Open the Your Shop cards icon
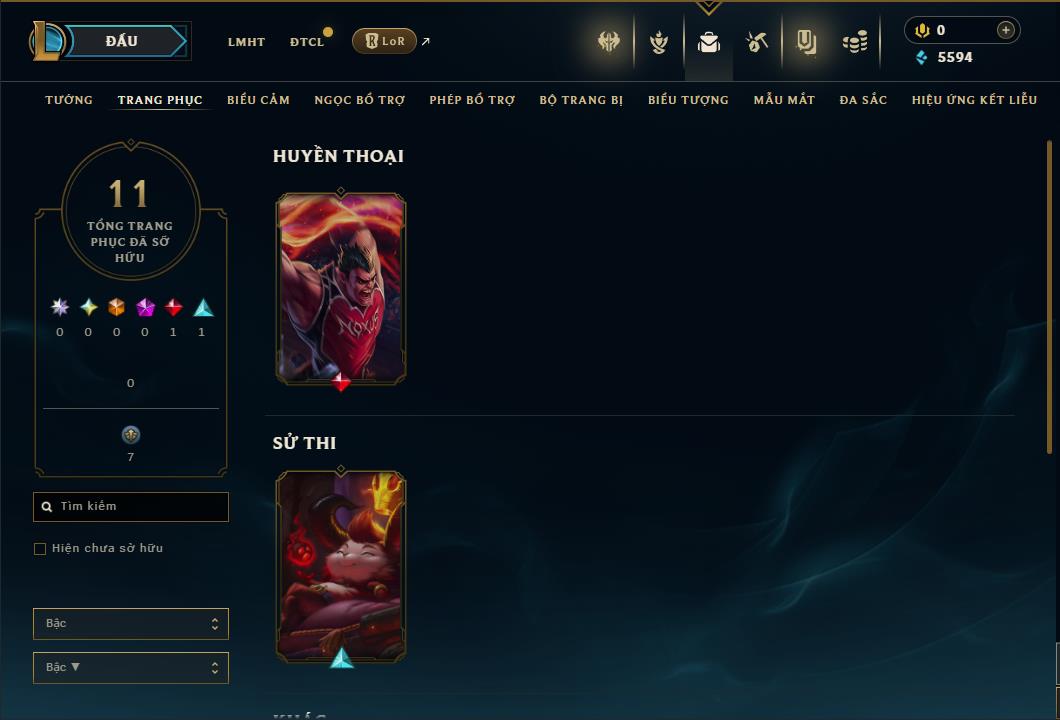Viewport: 1060px width, 720px height. point(806,42)
